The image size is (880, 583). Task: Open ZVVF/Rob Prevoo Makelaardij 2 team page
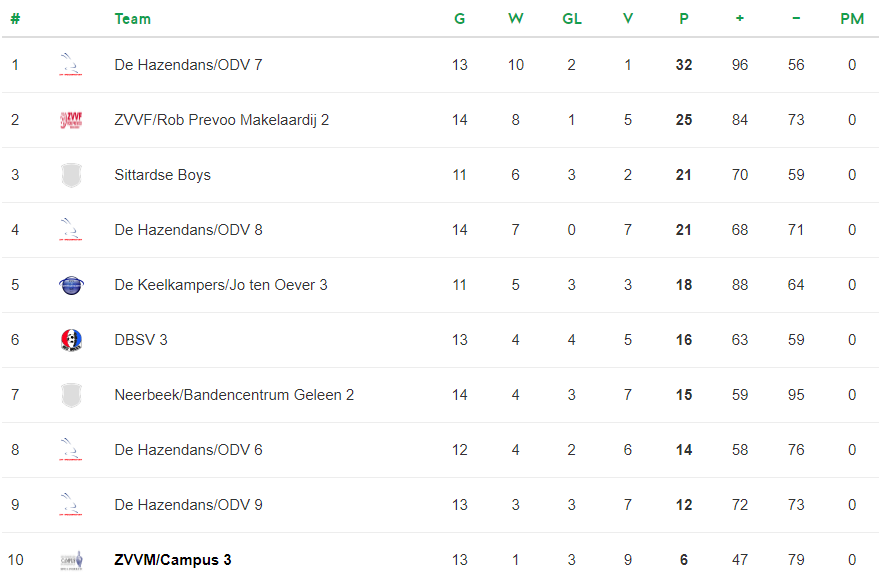222,120
